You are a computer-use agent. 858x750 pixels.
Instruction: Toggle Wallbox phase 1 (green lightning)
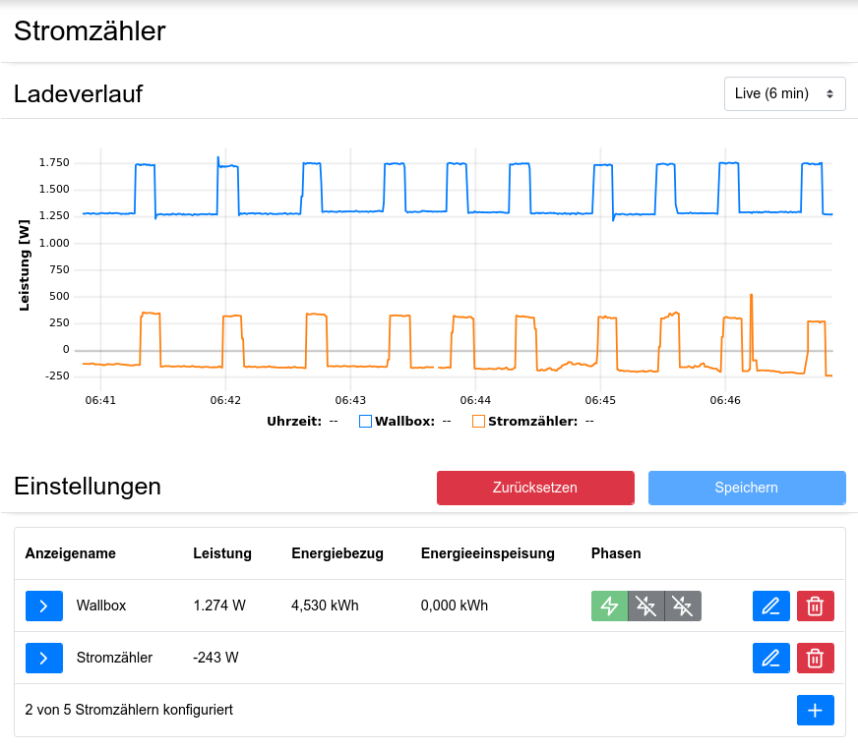609,606
